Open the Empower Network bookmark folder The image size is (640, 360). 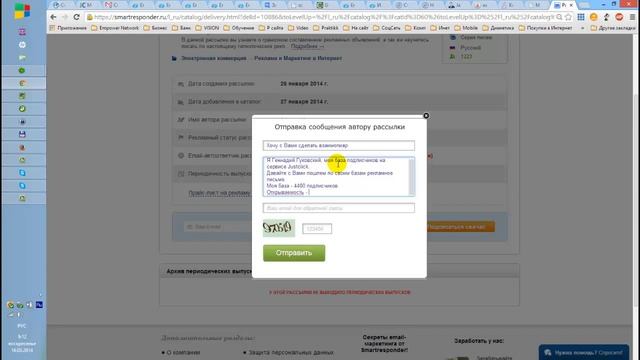[x=115, y=28]
